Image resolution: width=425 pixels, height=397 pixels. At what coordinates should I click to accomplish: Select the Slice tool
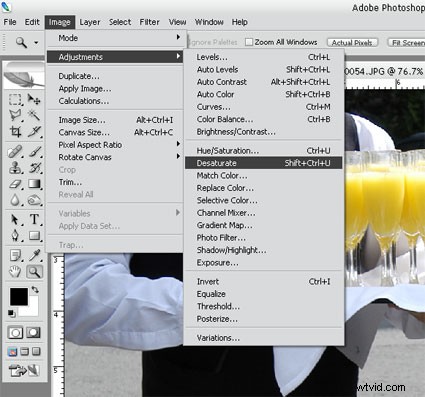pyautogui.click(x=34, y=131)
